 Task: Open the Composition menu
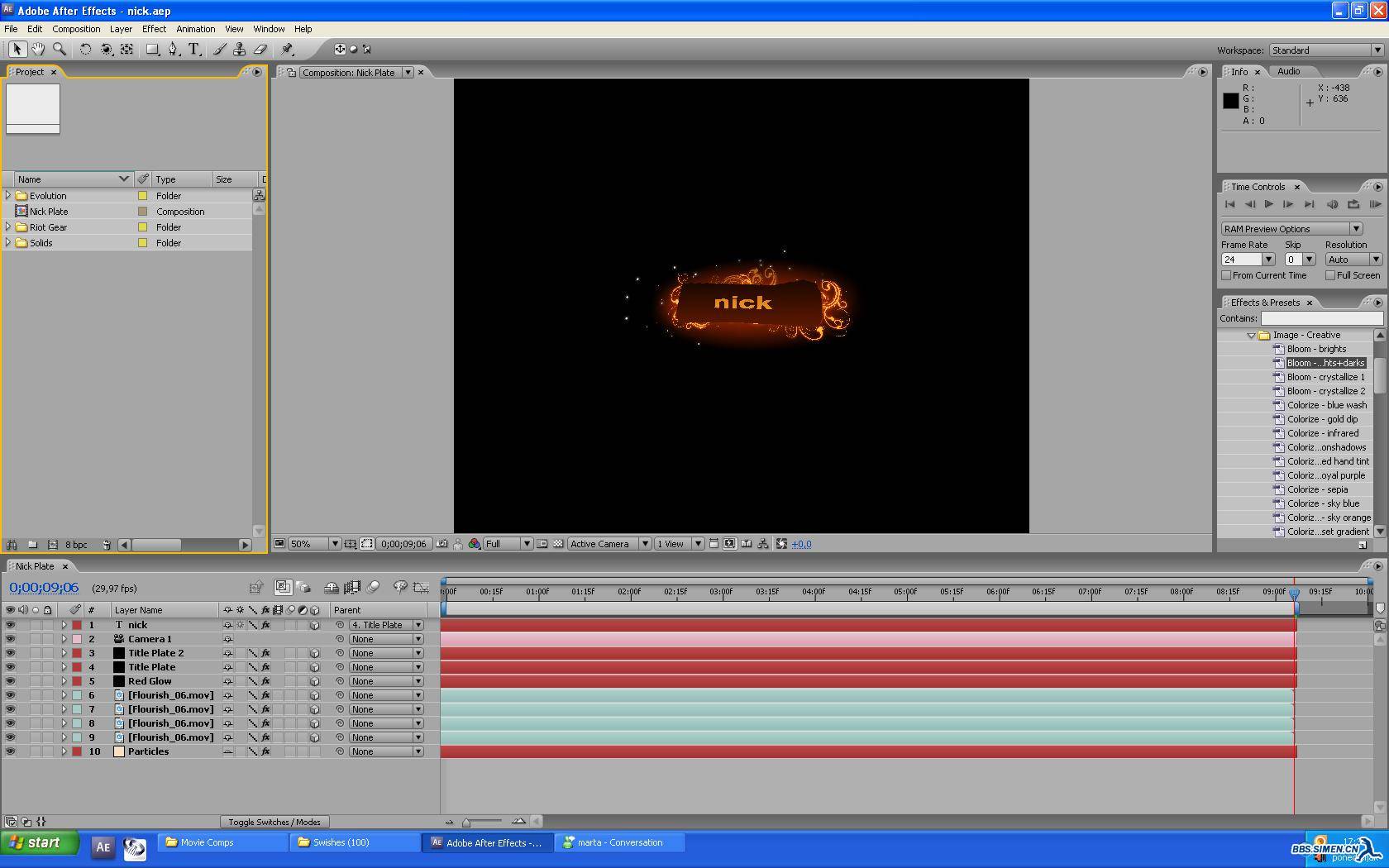(x=76, y=29)
